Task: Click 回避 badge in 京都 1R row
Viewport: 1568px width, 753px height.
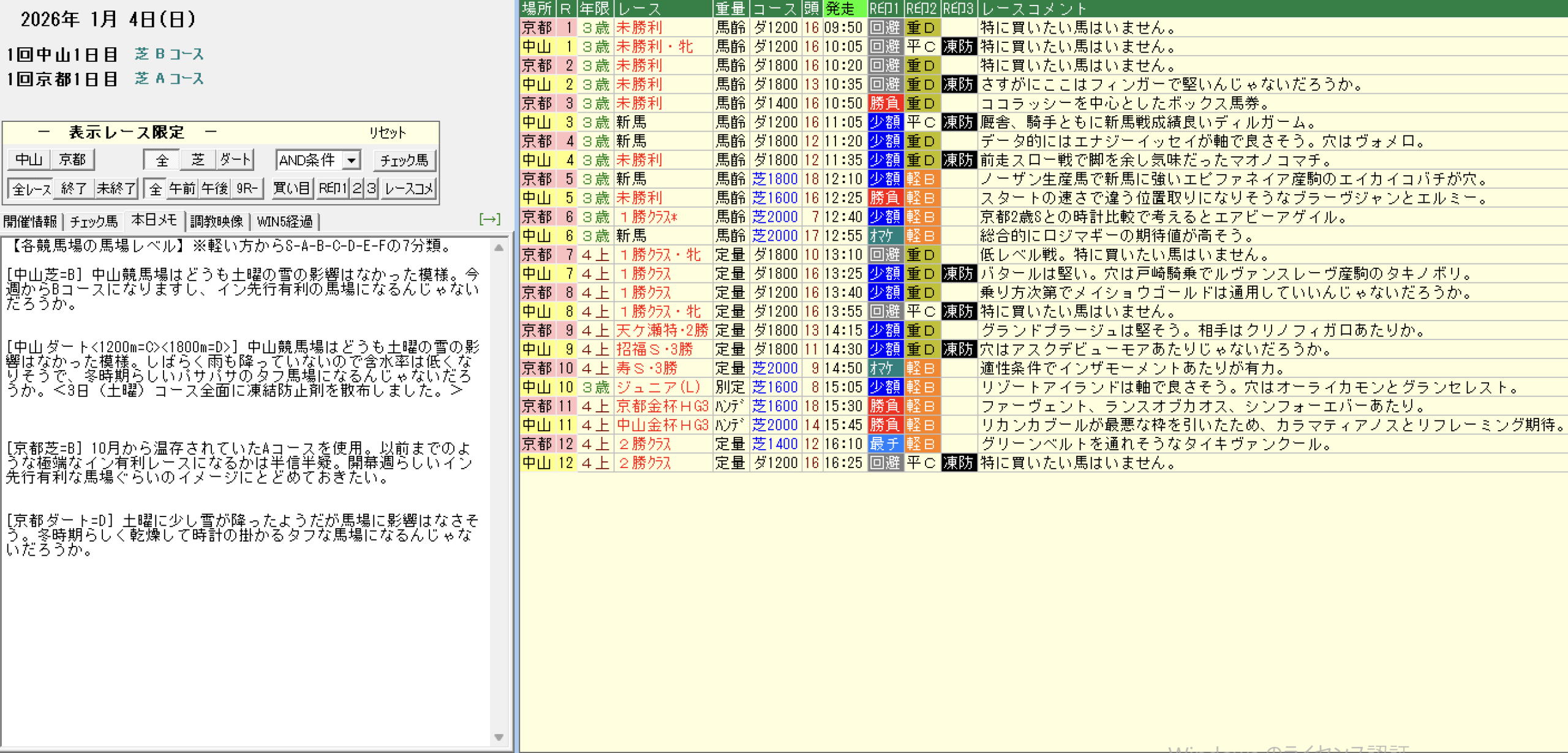Action: [885, 28]
